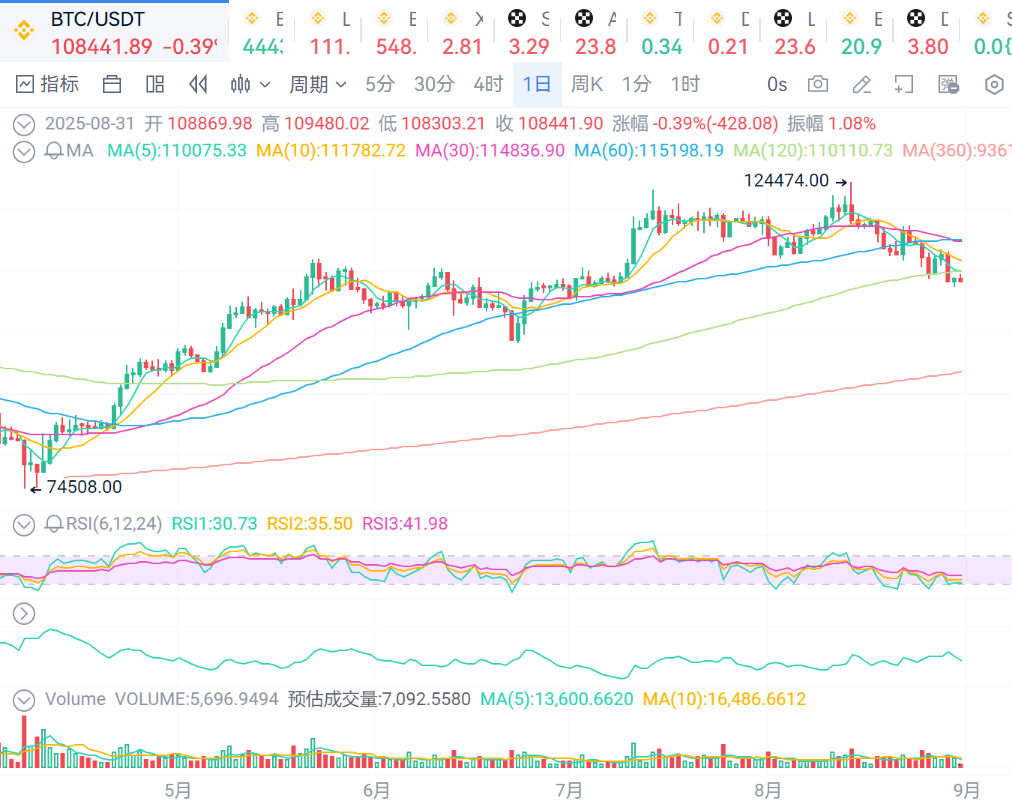Click the 7月 label on time axis

tap(569, 790)
